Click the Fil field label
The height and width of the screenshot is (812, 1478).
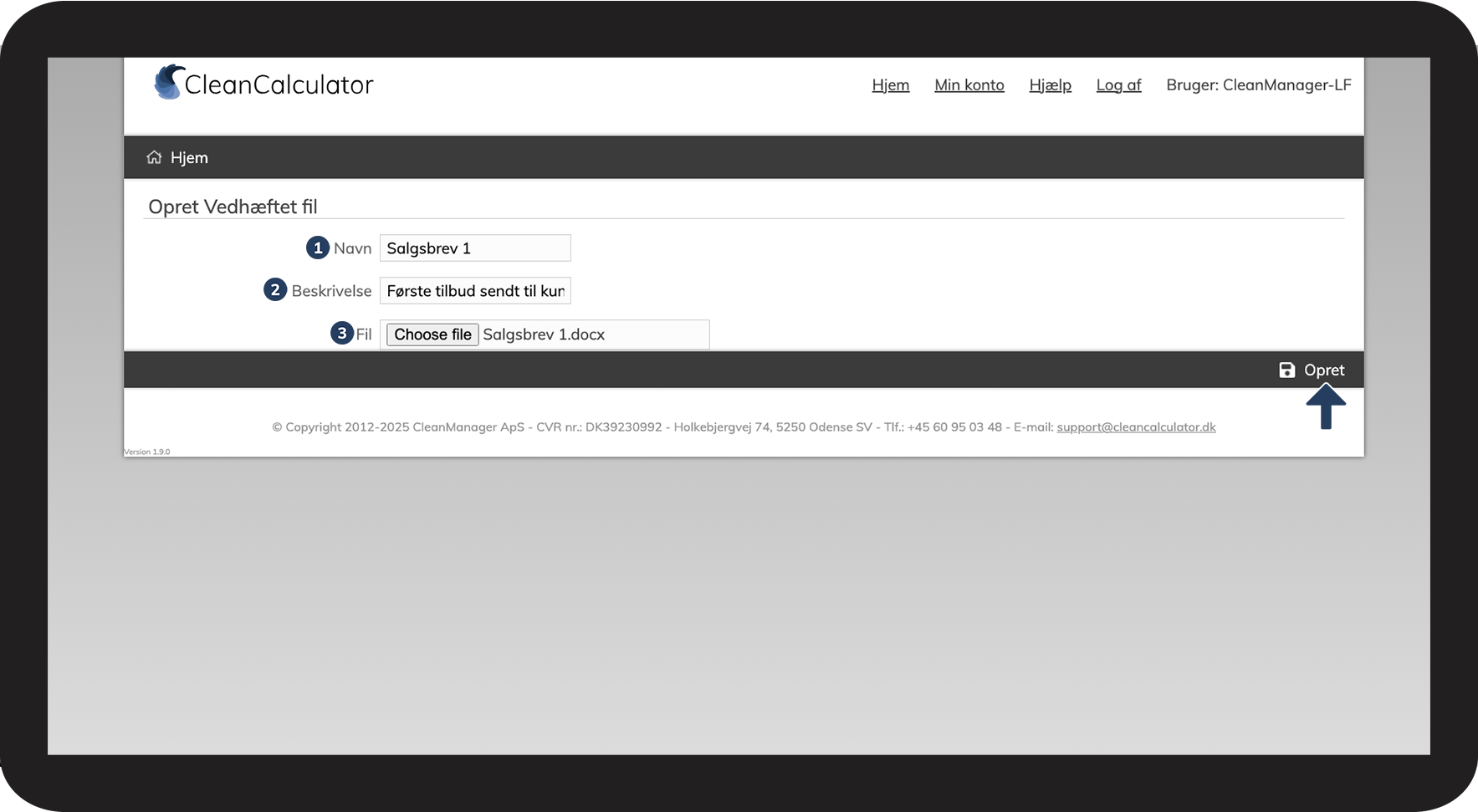pyautogui.click(x=364, y=335)
